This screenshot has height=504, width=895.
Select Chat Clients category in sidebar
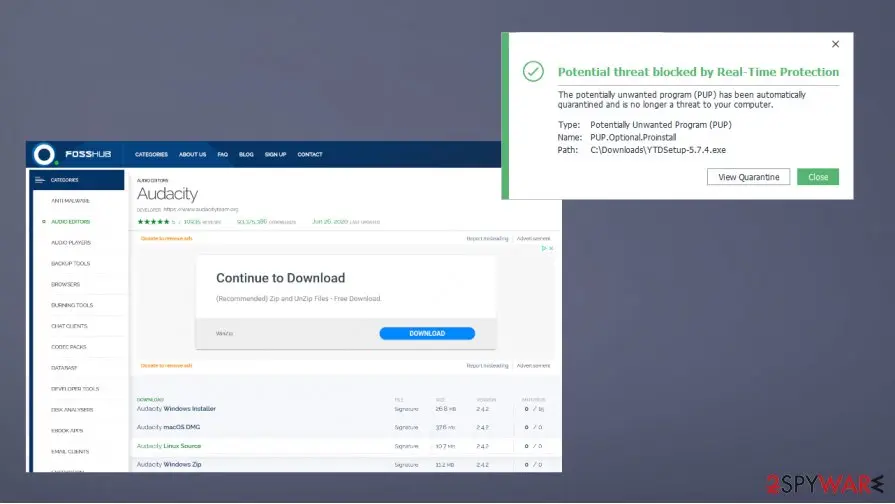click(69, 326)
